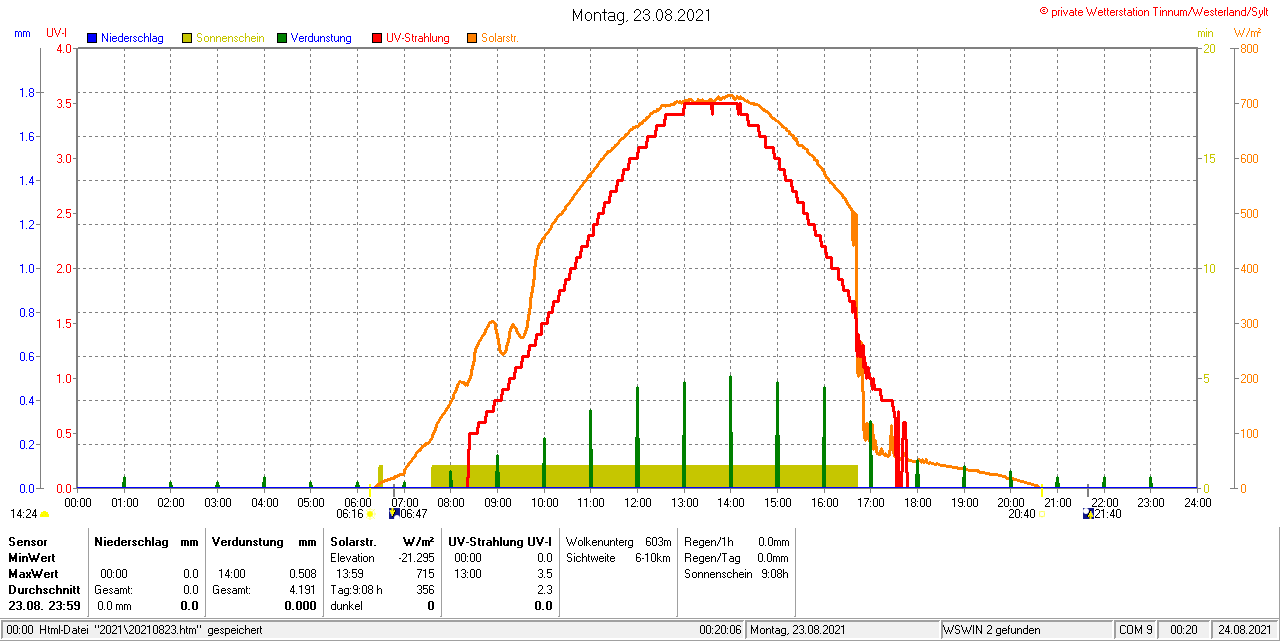Select the Sonnenschein legend label

pyautogui.click(x=230, y=38)
